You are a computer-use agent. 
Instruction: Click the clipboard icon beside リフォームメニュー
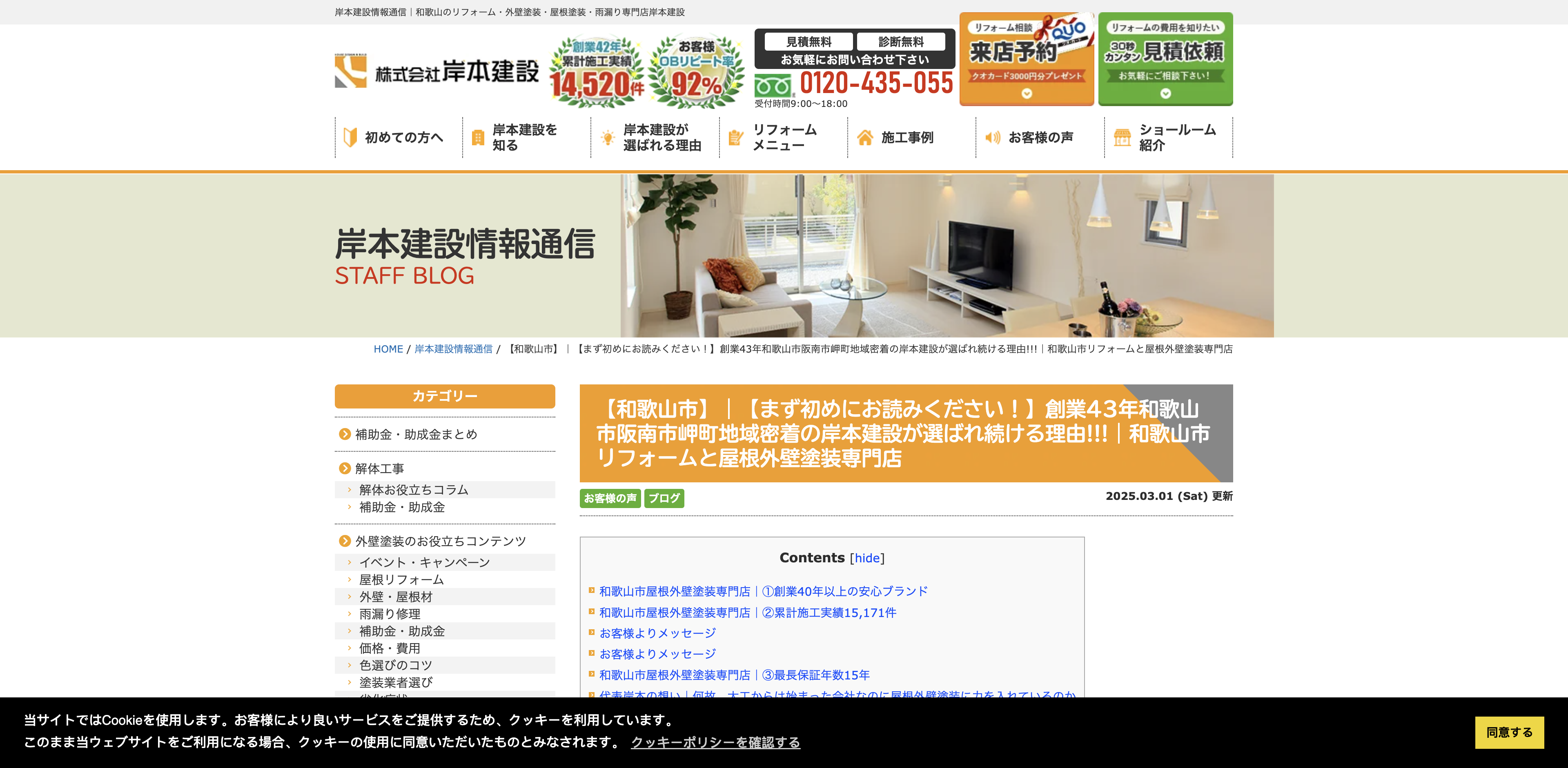736,138
